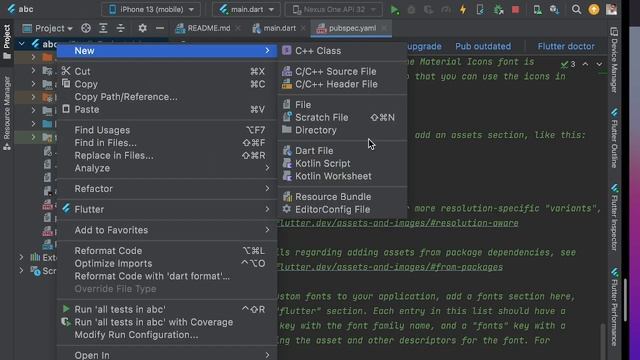Viewport: 640px width, 360px height.
Task: Open Project panel settings gear
Action: 142,28
